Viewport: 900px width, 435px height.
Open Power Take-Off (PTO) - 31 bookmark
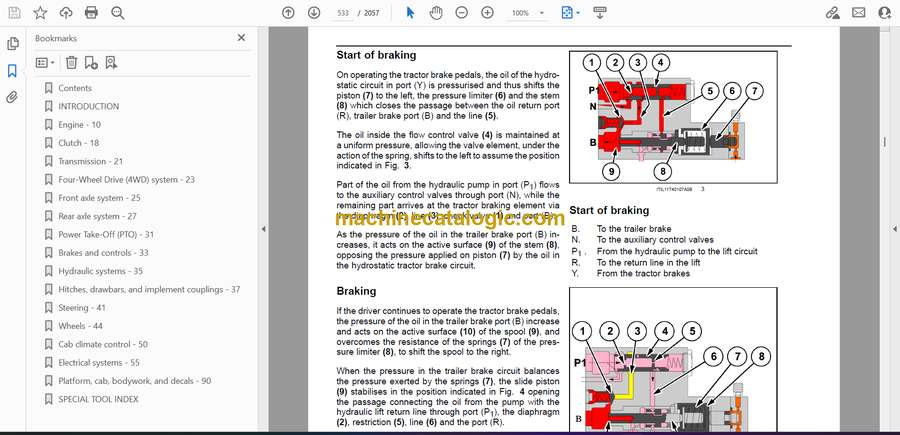(x=106, y=234)
